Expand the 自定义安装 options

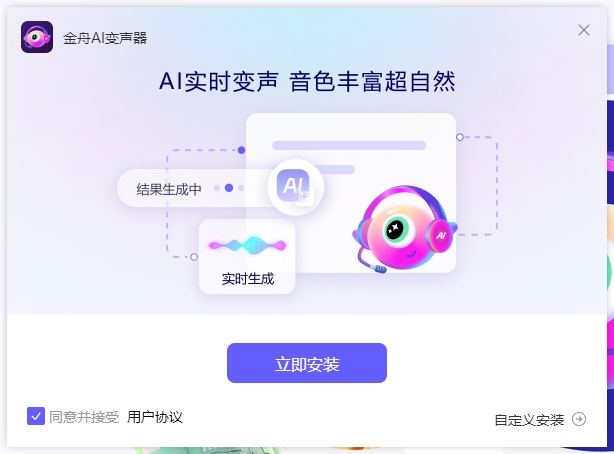[x=529, y=420]
